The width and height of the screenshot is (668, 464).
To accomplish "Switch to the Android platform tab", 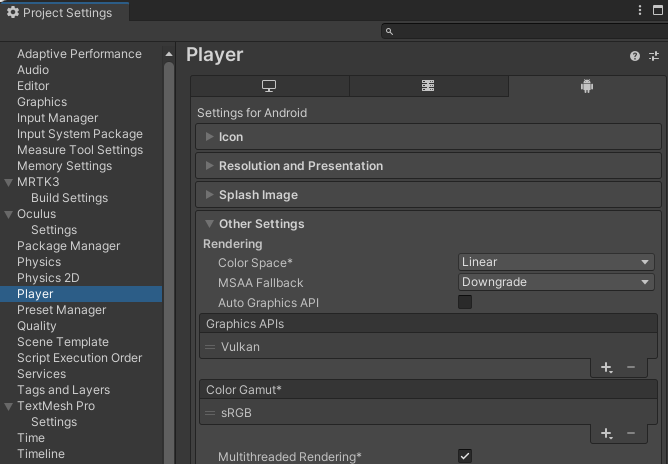I will point(587,86).
